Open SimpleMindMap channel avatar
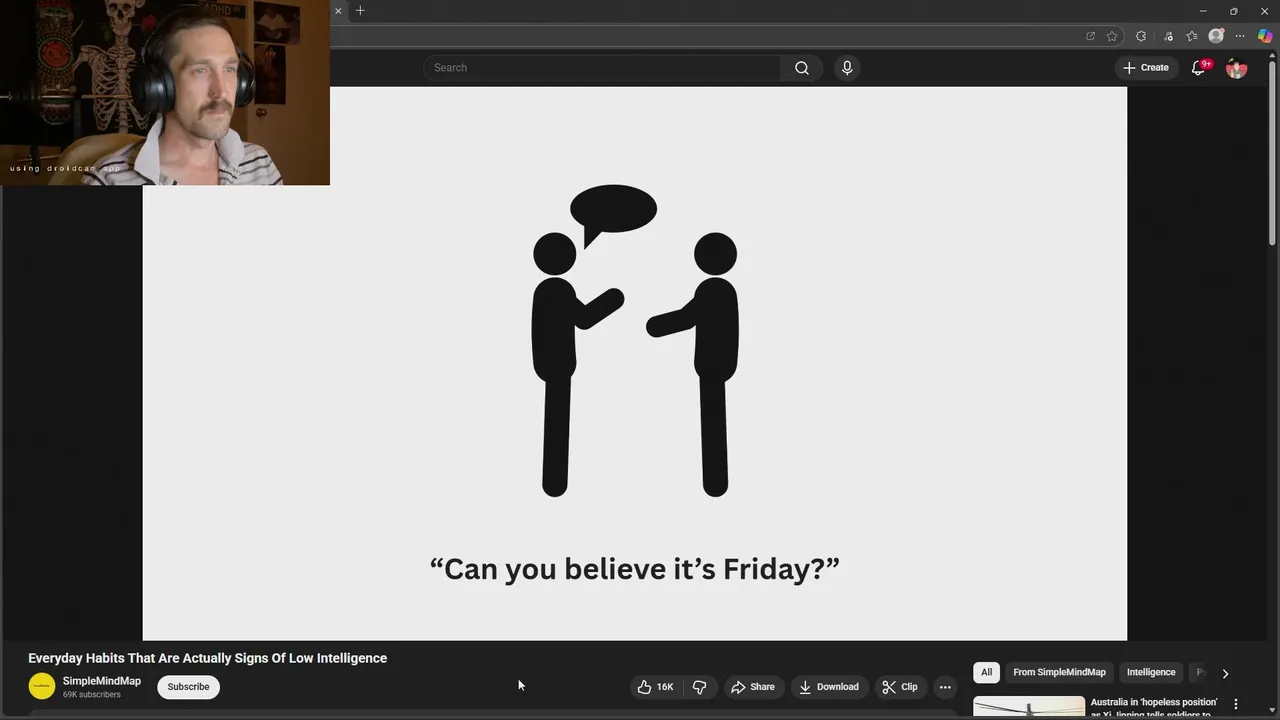The width and height of the screenshot is (1280, 720). [42, 686]
